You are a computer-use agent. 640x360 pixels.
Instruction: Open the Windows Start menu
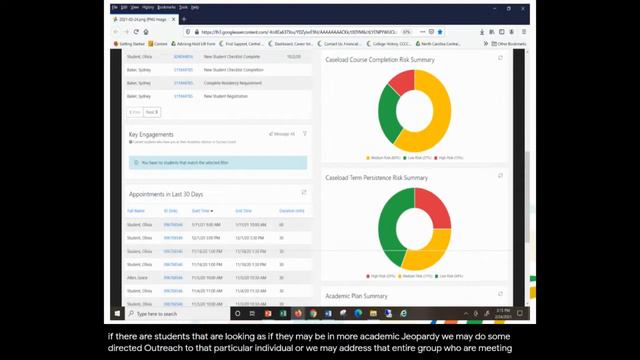(117, 313)
